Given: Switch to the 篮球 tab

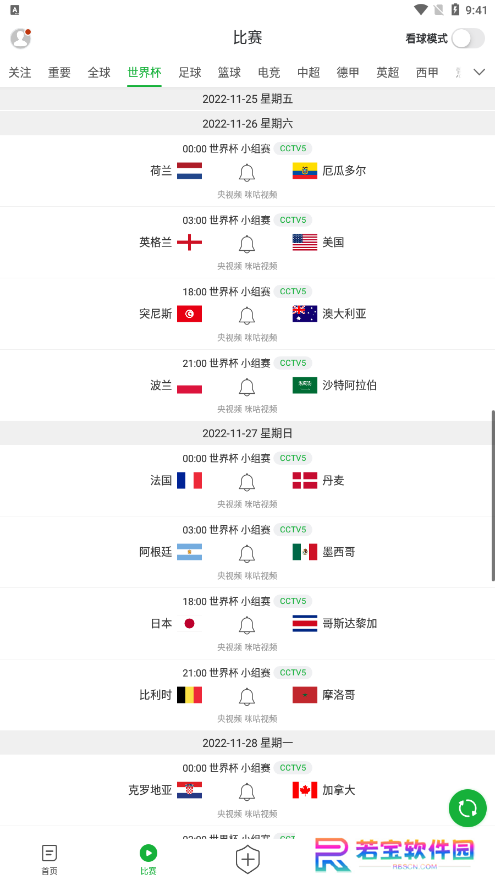Looking at the screenshot, I should (229, 72).
